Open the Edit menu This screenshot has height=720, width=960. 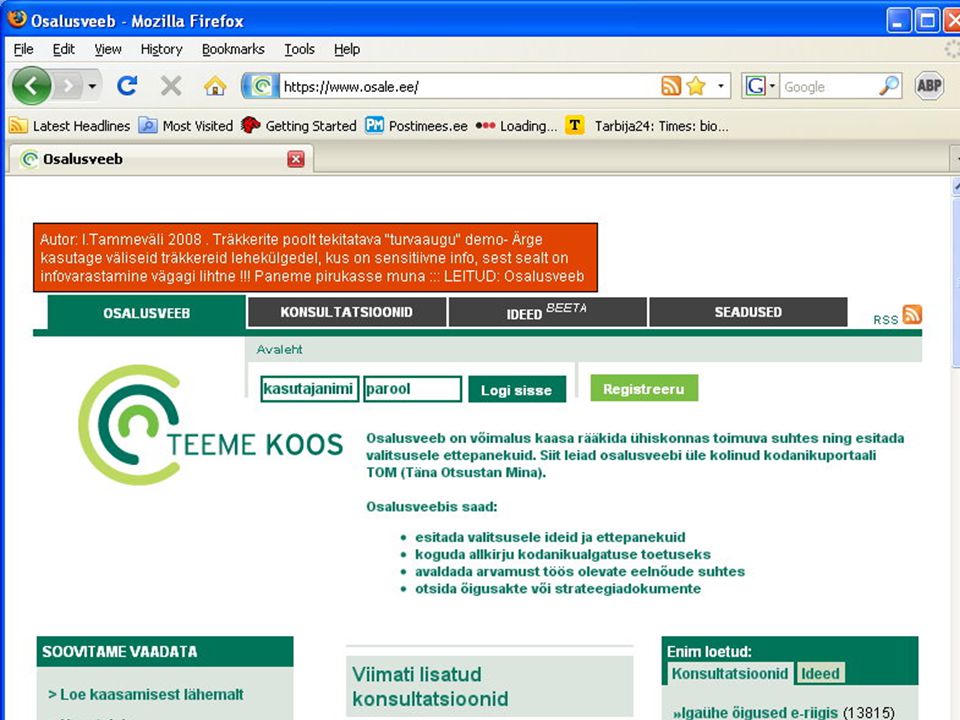click(x=63, y=49)
